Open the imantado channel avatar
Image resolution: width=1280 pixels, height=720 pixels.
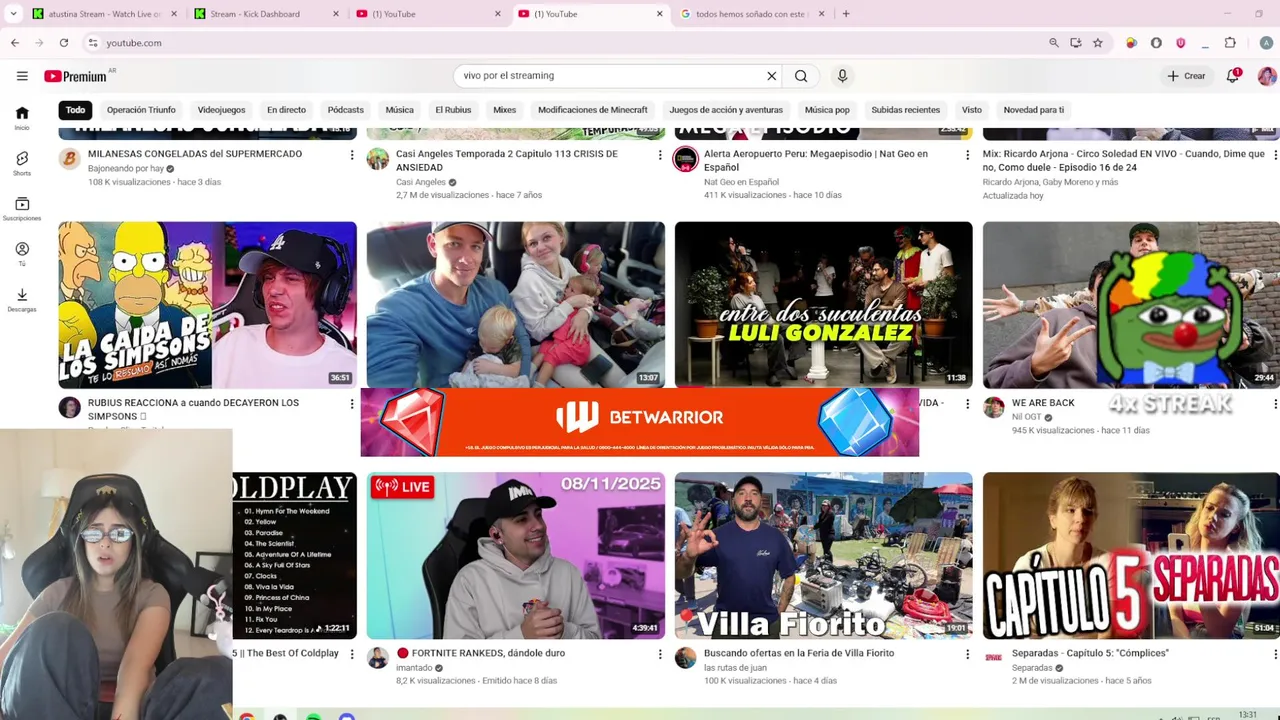(x=378, y=658)
